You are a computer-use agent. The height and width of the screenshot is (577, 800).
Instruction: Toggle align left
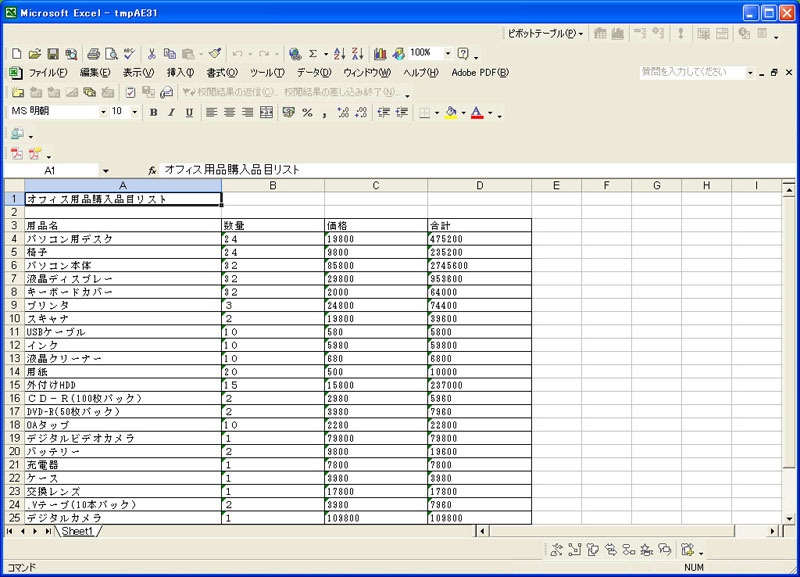point(212,112)
